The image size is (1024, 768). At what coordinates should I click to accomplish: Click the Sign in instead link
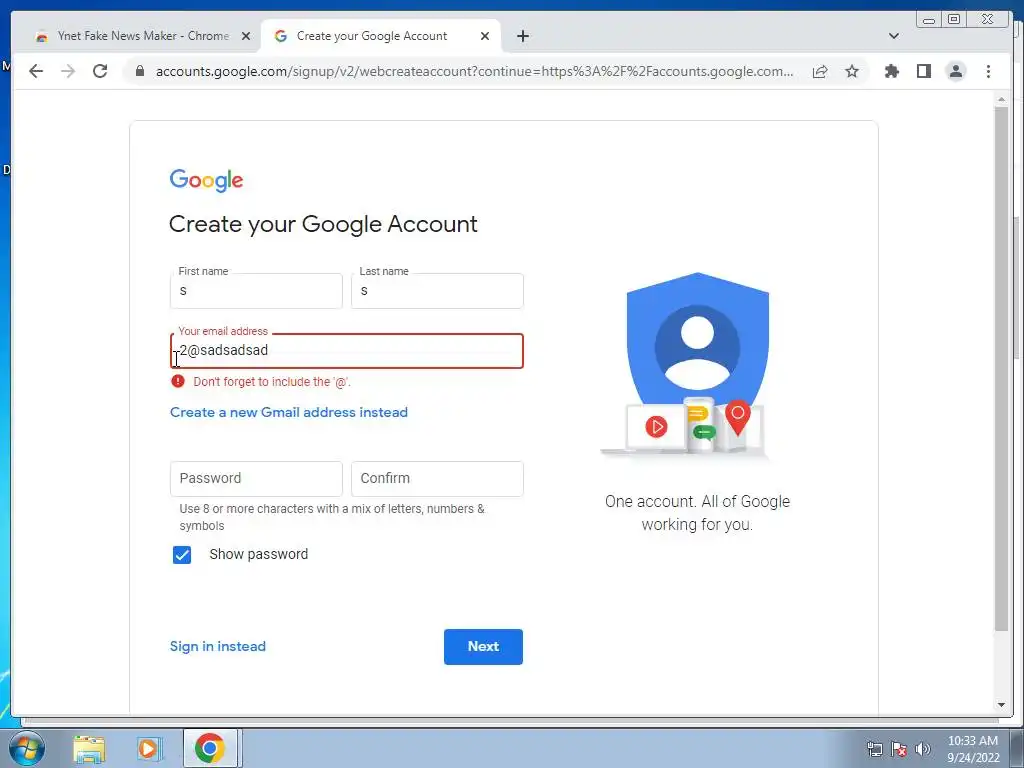(x=218, y=647)
